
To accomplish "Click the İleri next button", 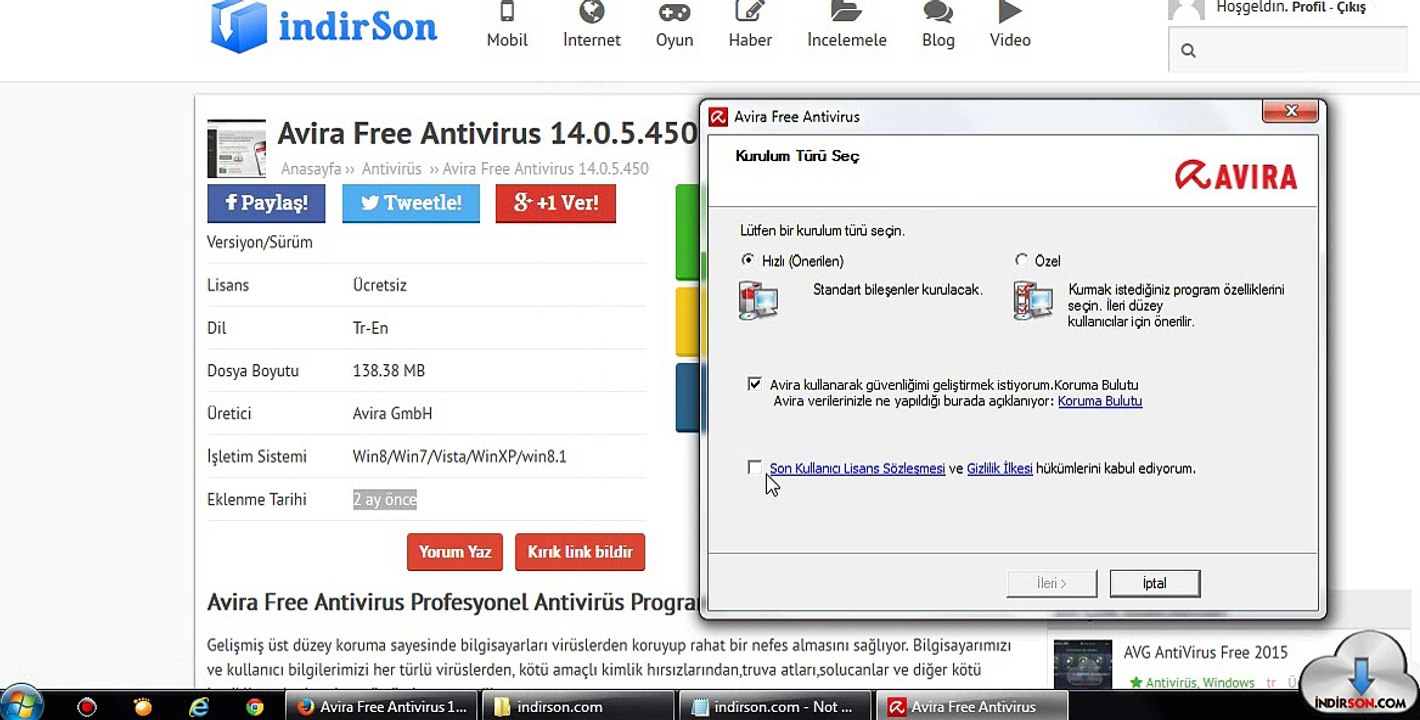I will (x=1052, y=583).
